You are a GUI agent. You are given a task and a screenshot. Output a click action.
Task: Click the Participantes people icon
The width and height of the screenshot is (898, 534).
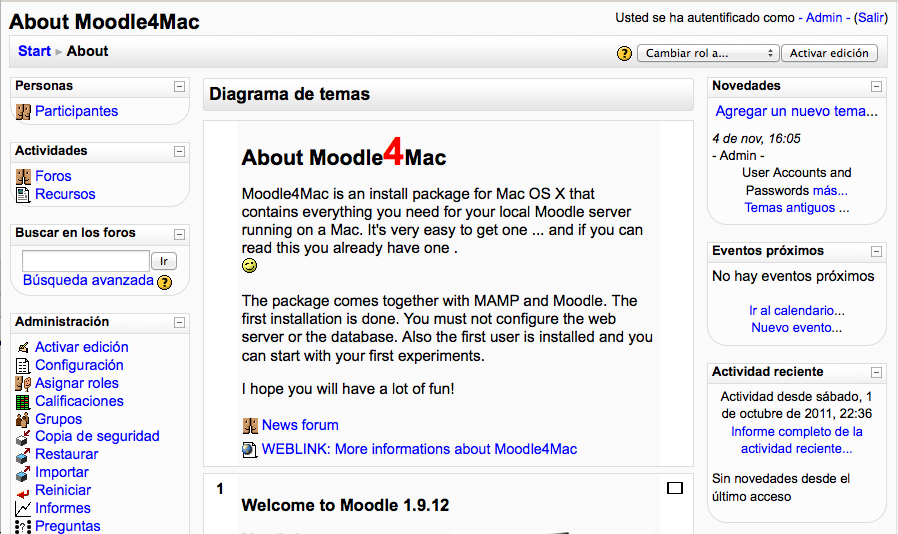(x=24, y=112)
